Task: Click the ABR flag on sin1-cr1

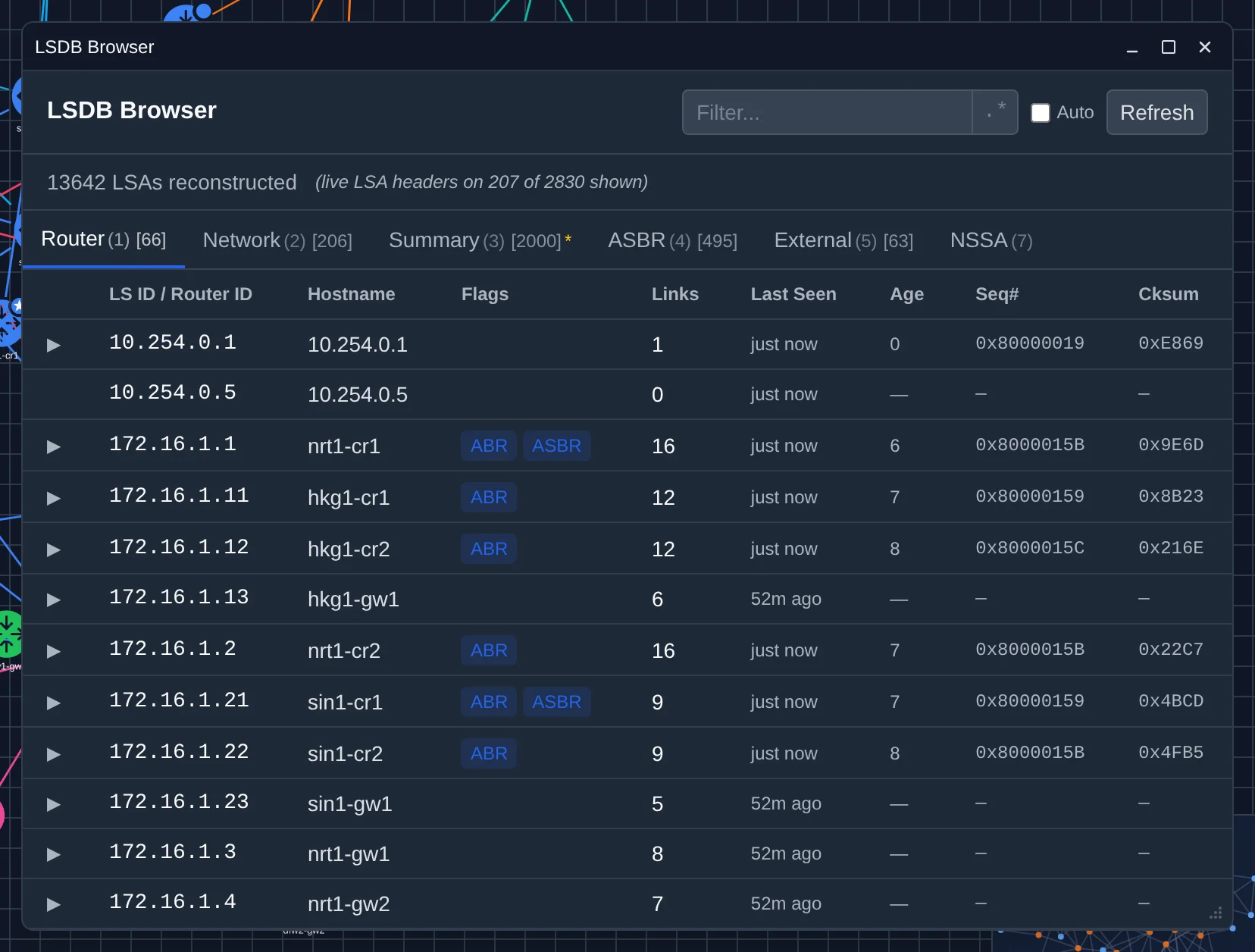Action: [x=489, y=702]
